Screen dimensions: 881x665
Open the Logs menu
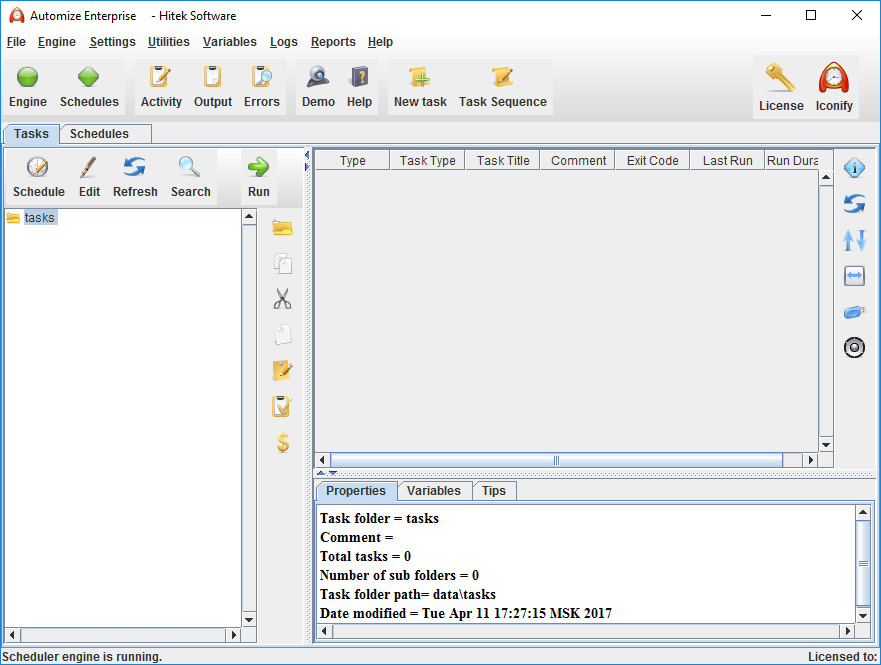pyautogui.click(x=284, y=42)
